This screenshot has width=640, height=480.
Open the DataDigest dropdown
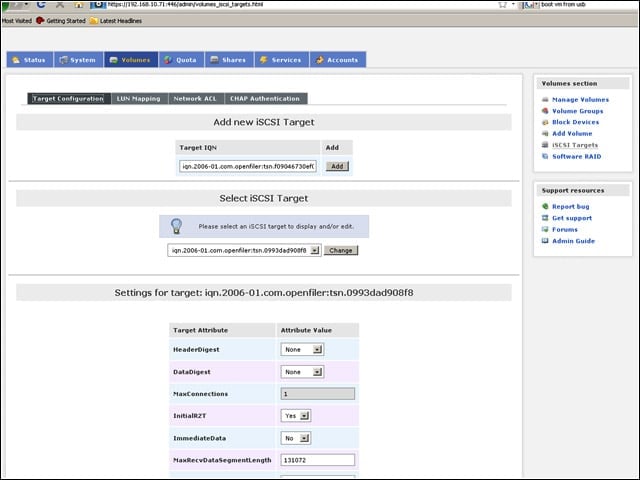tap(302, 372)
